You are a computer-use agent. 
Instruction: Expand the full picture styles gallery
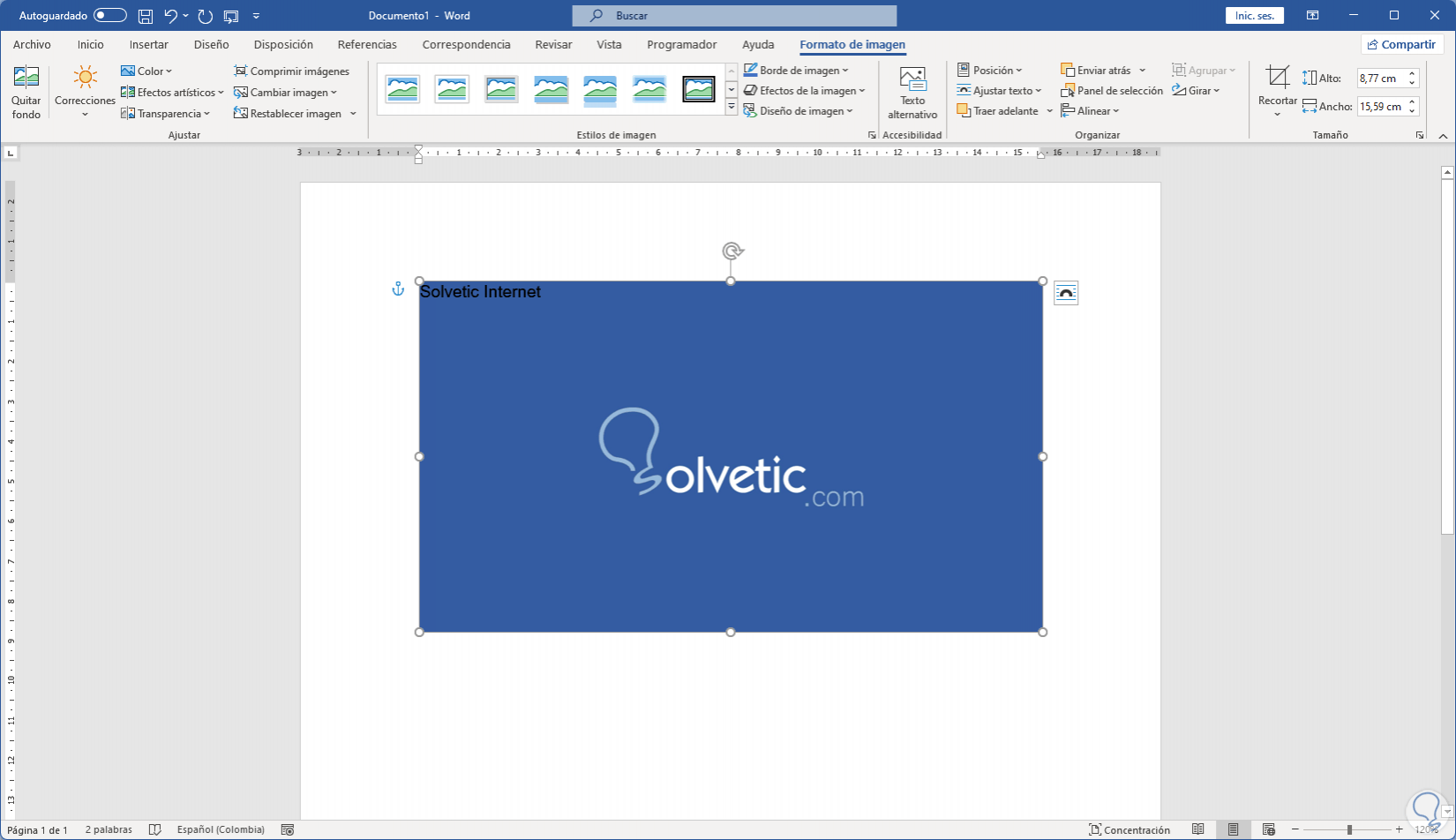click(732, 107)
